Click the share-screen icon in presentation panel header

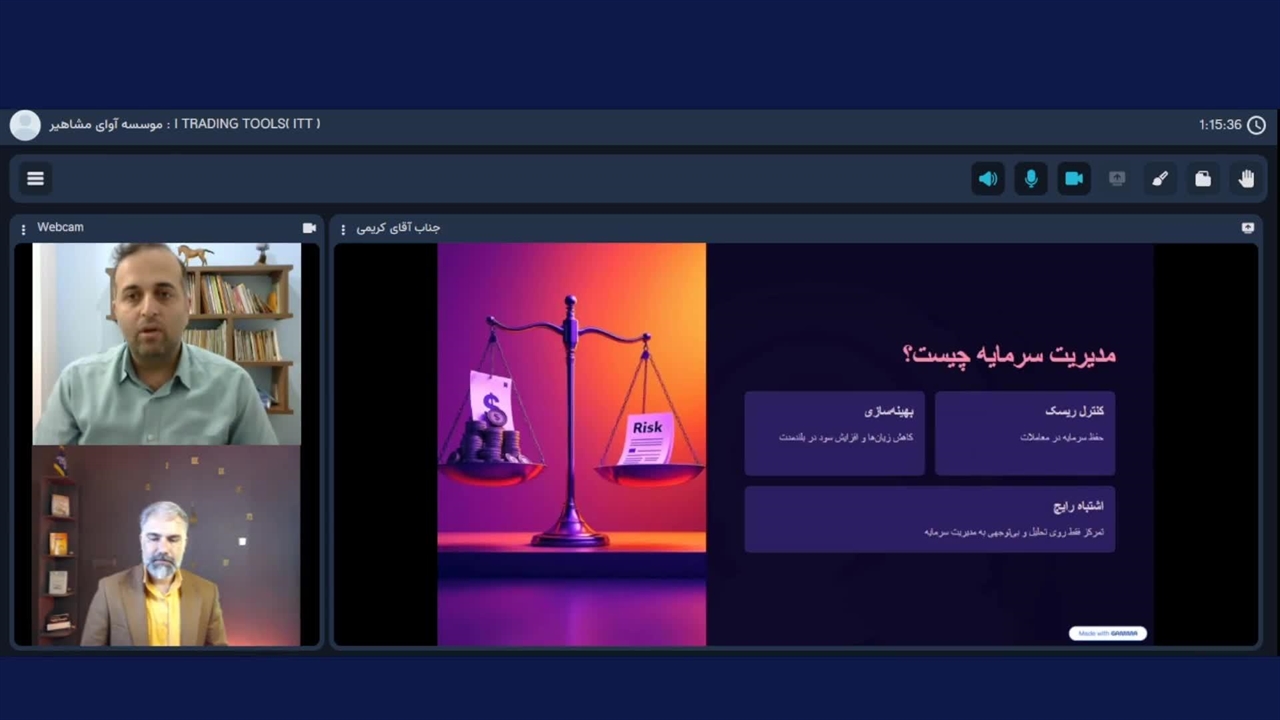pyautogui.click(x=1247, y=228)
